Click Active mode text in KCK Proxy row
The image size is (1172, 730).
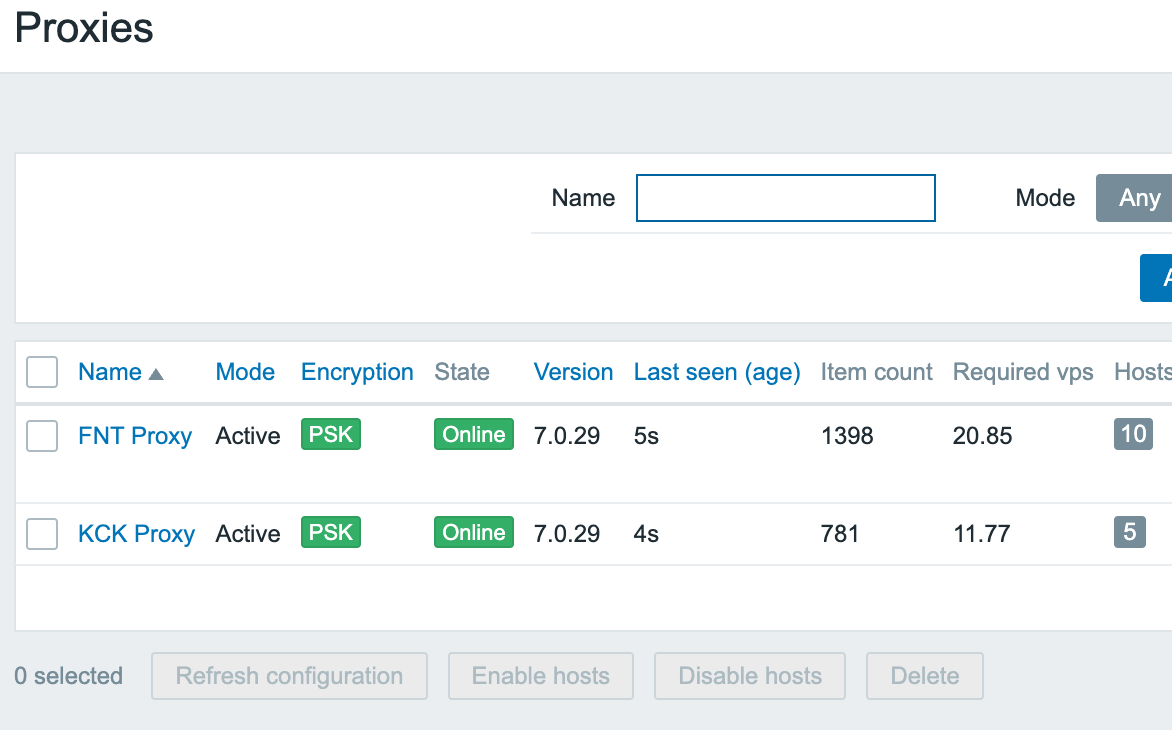coord(247,533)
